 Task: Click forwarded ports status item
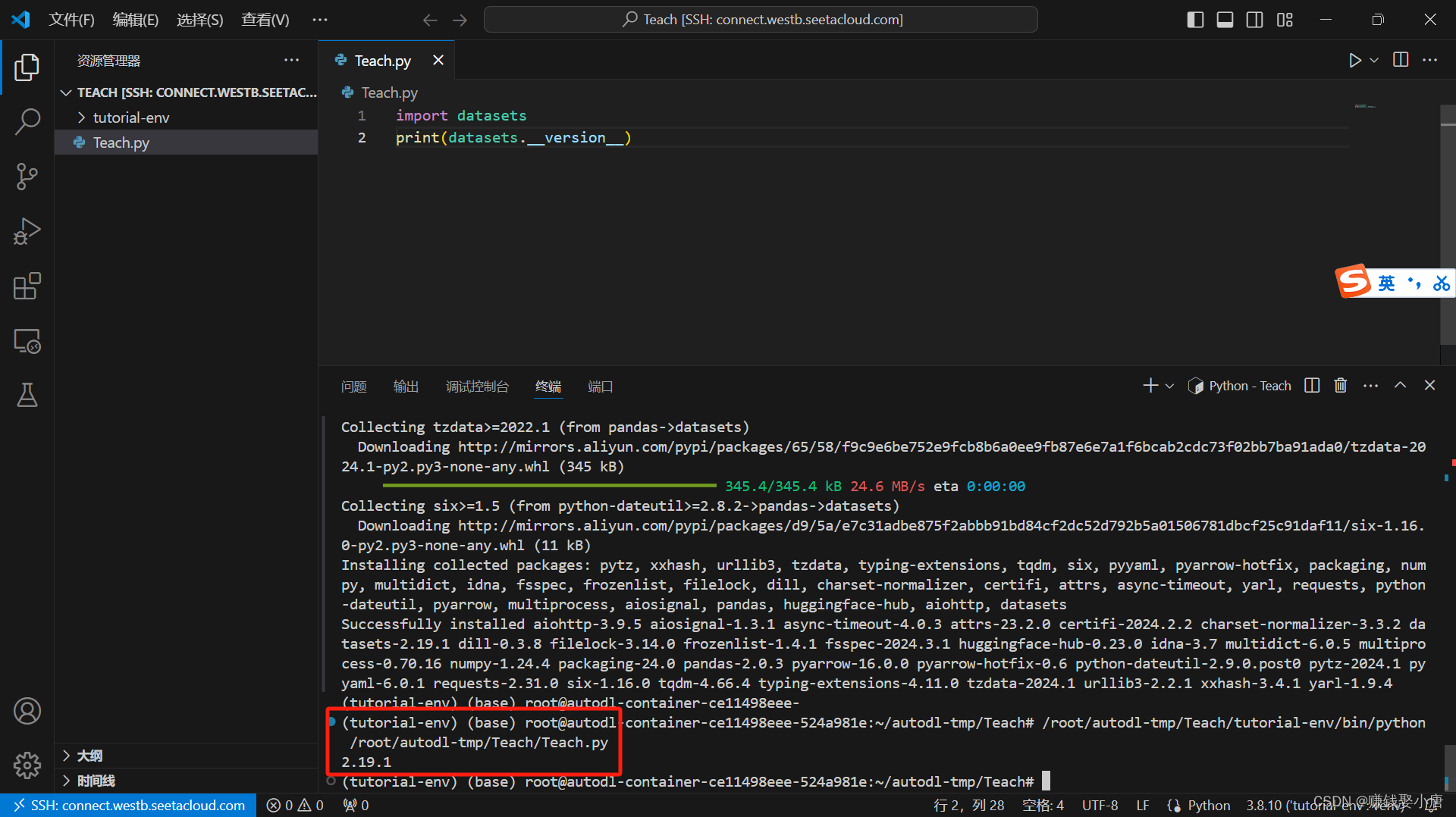coord(356,805)
